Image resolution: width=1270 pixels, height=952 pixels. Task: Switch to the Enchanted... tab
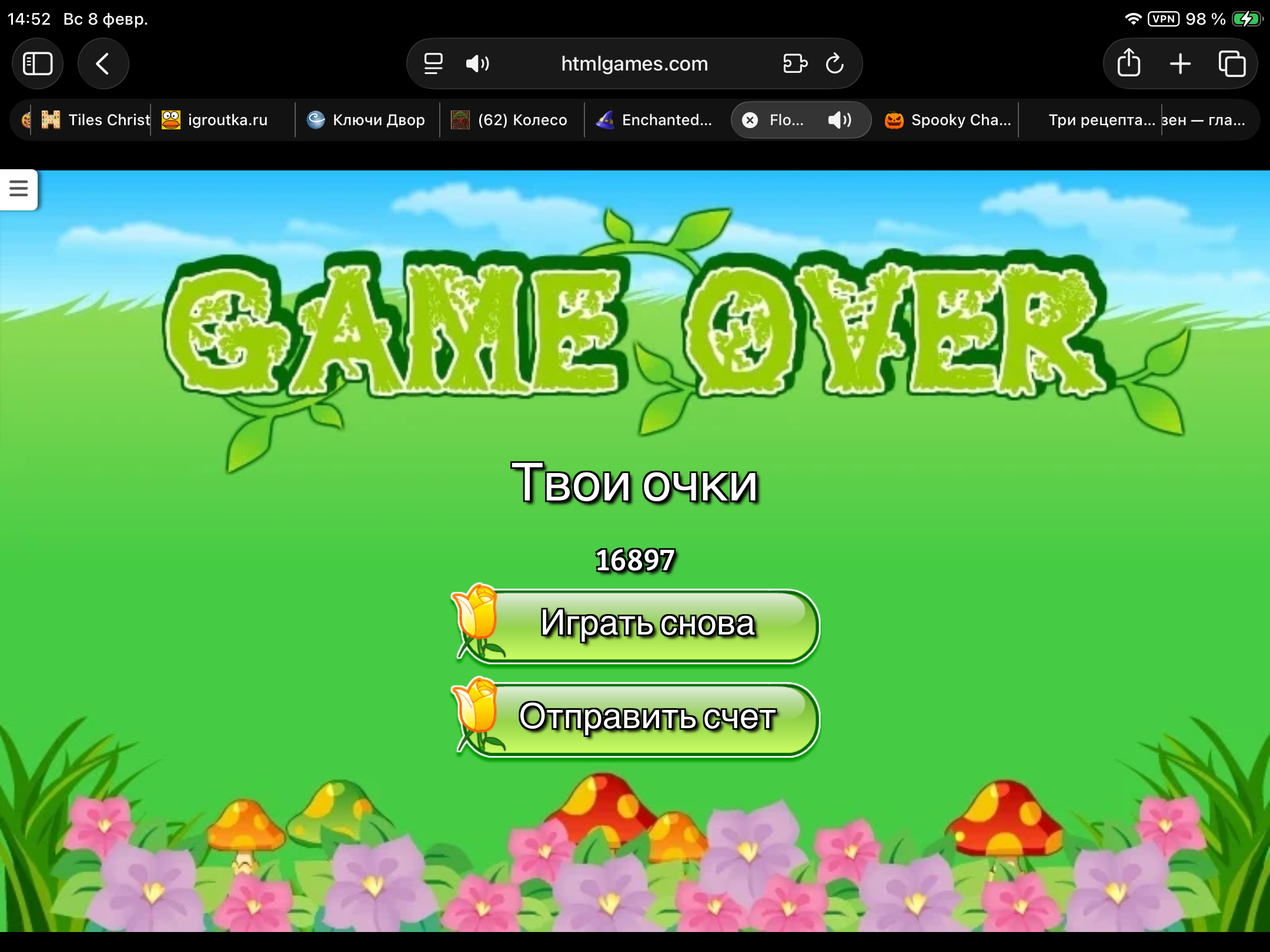click(666, 120)
